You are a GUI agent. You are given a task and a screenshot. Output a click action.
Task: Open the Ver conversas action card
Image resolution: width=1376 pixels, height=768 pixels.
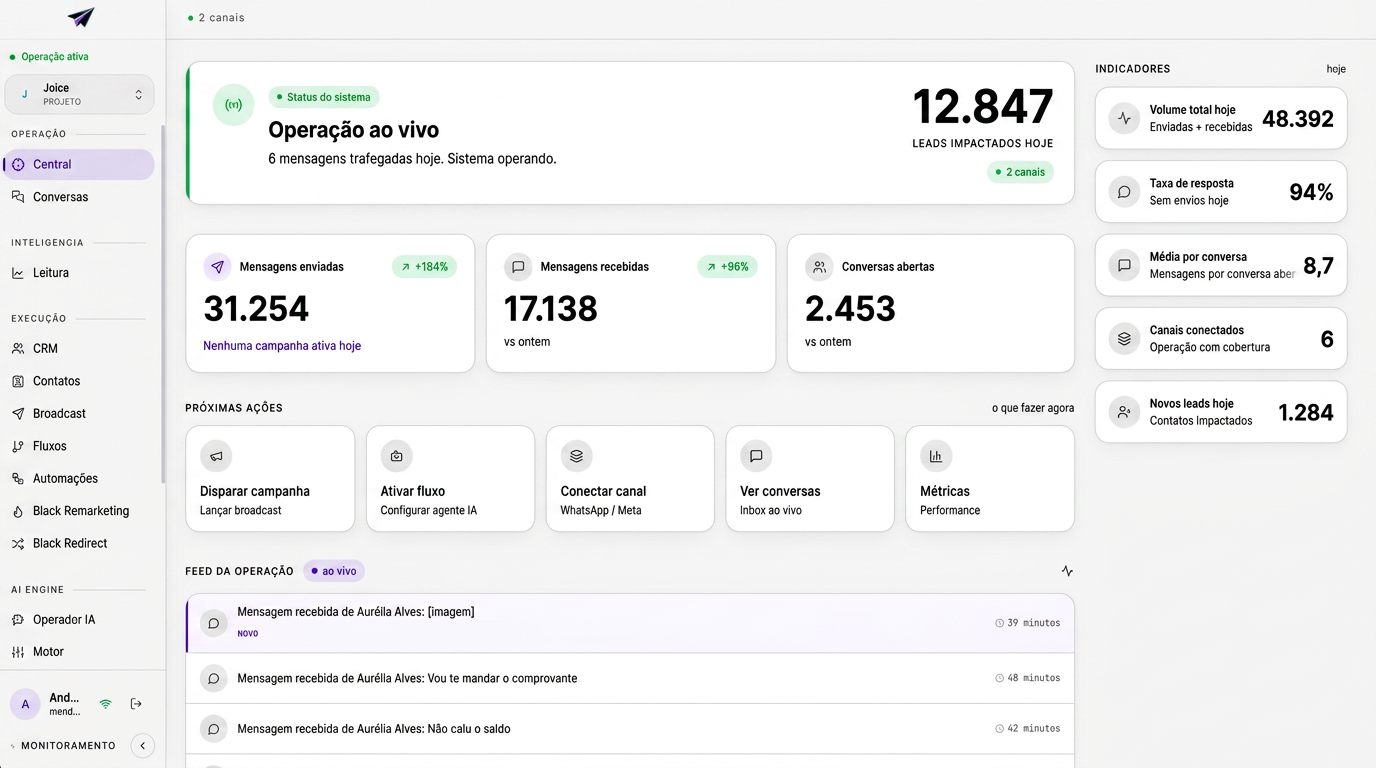pyautogui.click(x=810, y=479)
